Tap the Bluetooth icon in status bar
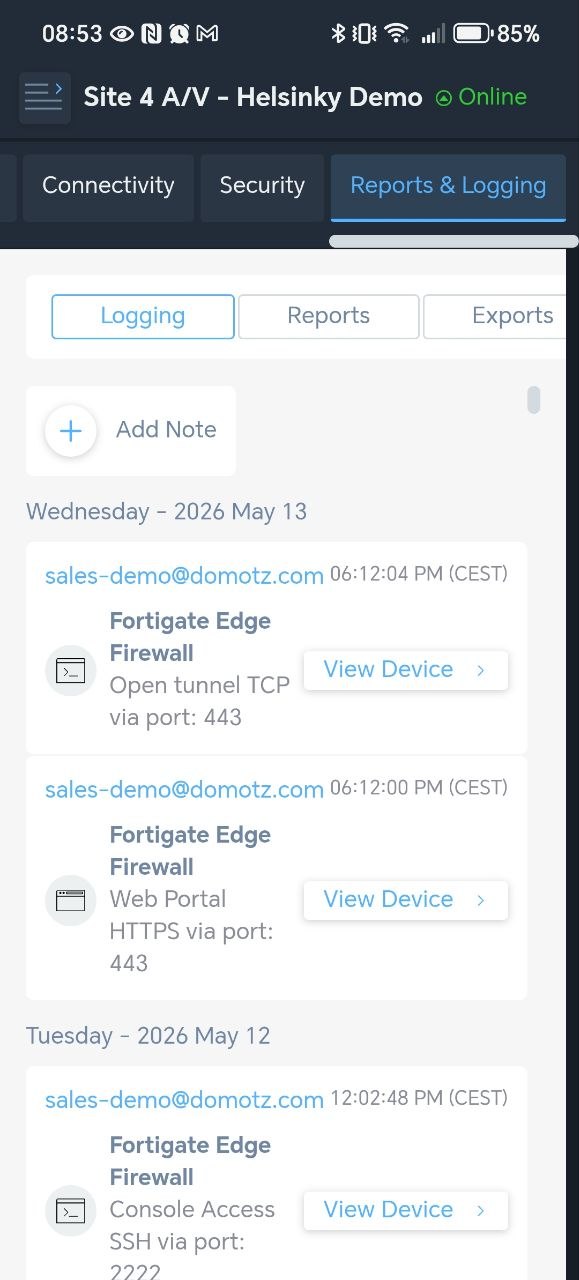The height and width of the screenshot is (1280, 579). click(x=338, y=33)
